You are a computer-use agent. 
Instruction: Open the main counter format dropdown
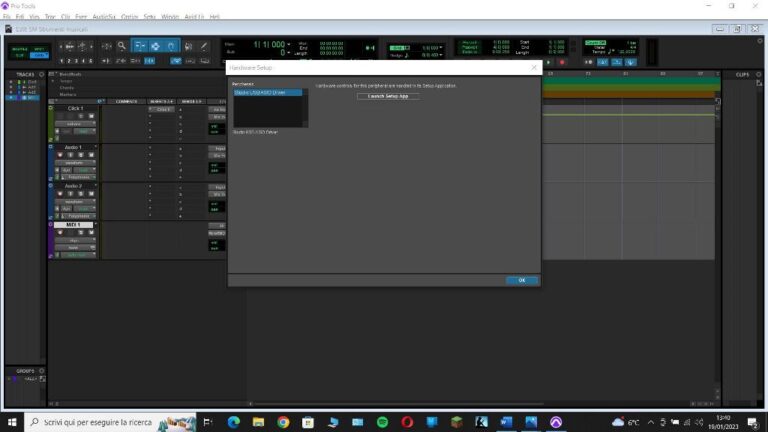tap(288, 45)
